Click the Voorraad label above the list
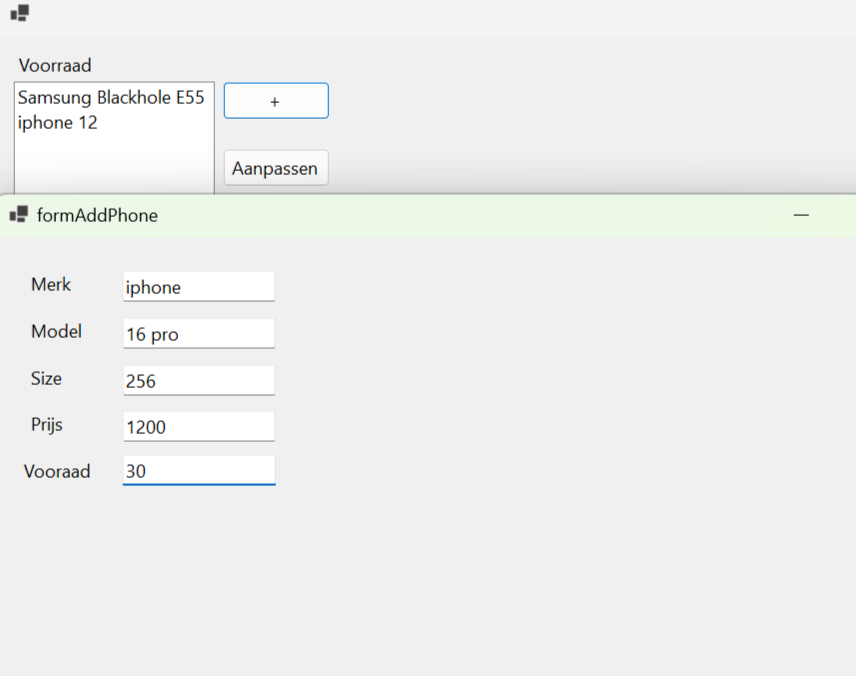 pyautogui.click(x=55, y=66)
